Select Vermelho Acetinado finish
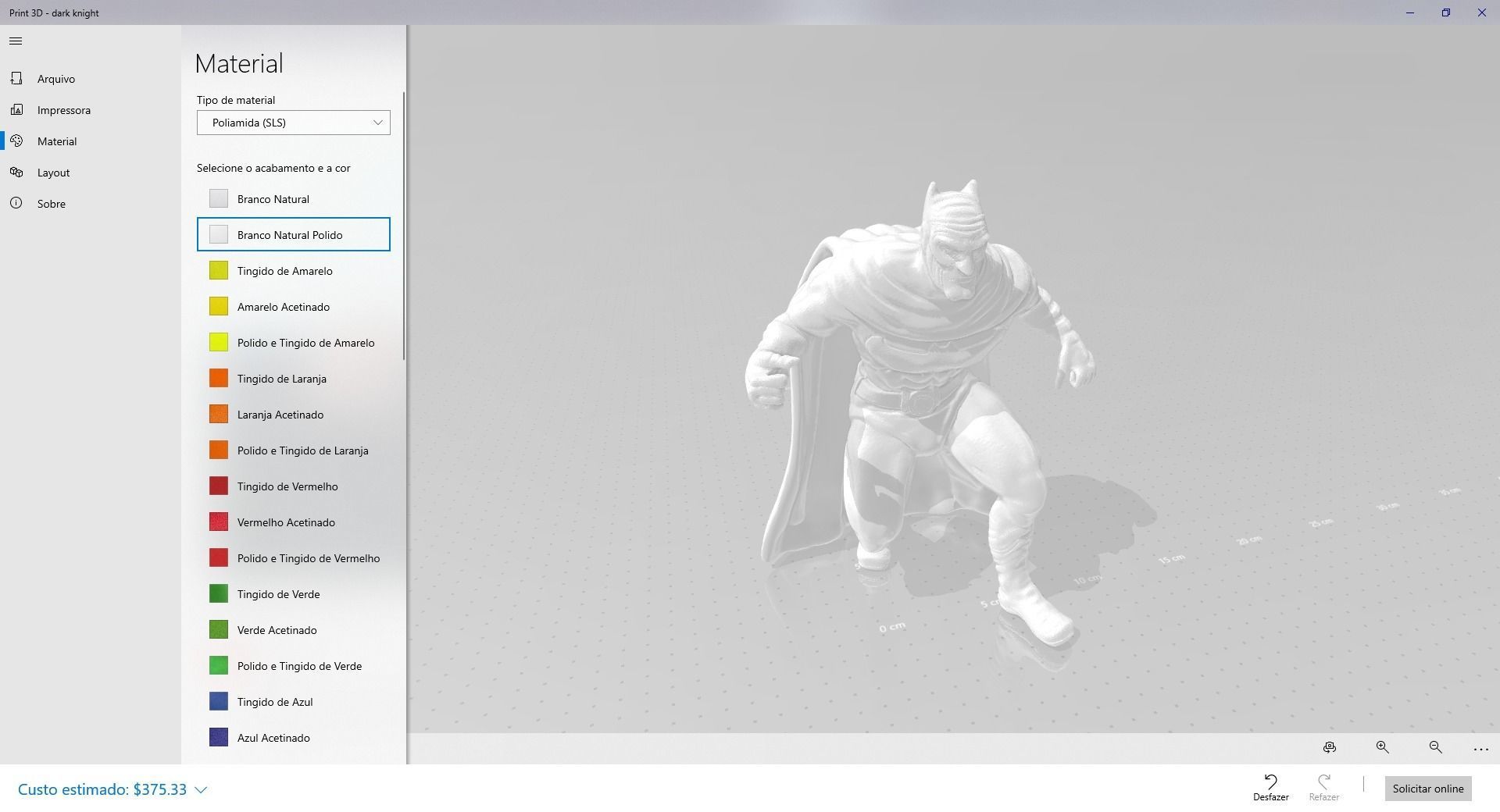 coord(294,522)
